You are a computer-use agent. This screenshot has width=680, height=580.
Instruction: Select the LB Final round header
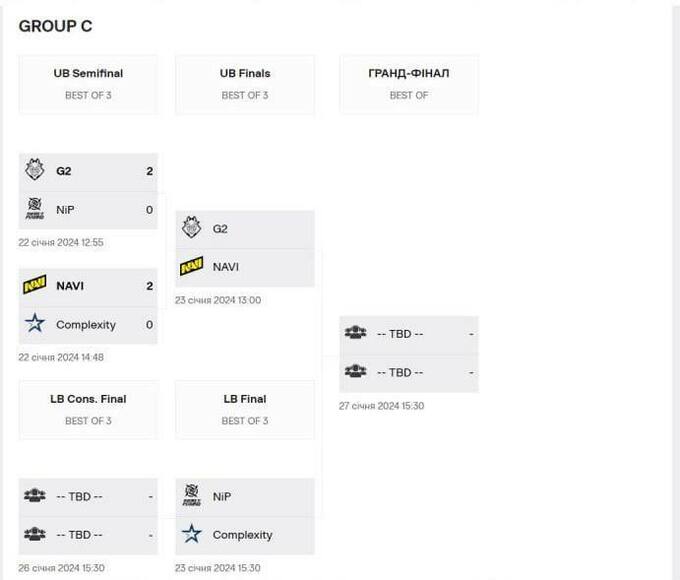pyautogui.click(x=245, y=399)
